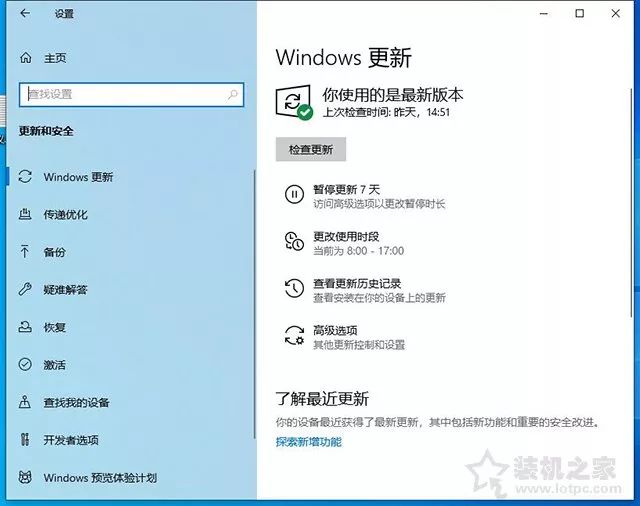The height and width of the screenshot is (506, 640).
Task: Click the 访问高级选项以更改暂停时长 text
Action: coord(379,204)
